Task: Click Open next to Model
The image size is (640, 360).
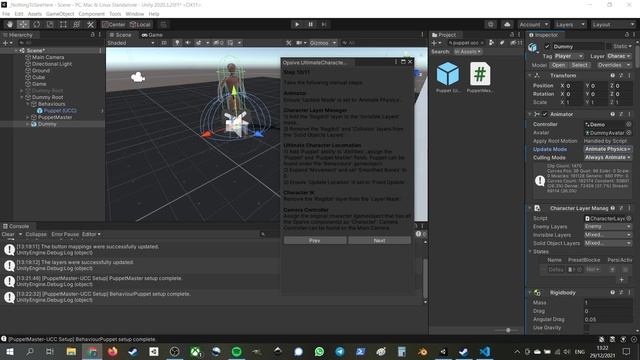Action: (558, 65)
